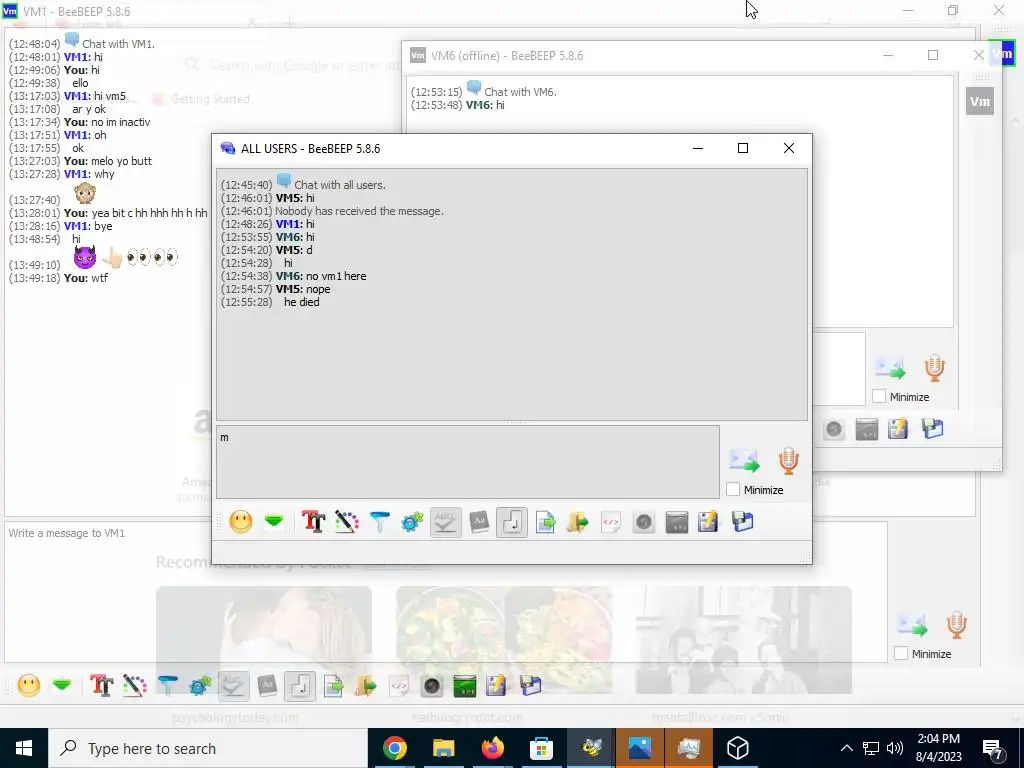Select 'You: melo yo butt' chat line
This screenshot has width=1024, height=768.
click(108, 161)
